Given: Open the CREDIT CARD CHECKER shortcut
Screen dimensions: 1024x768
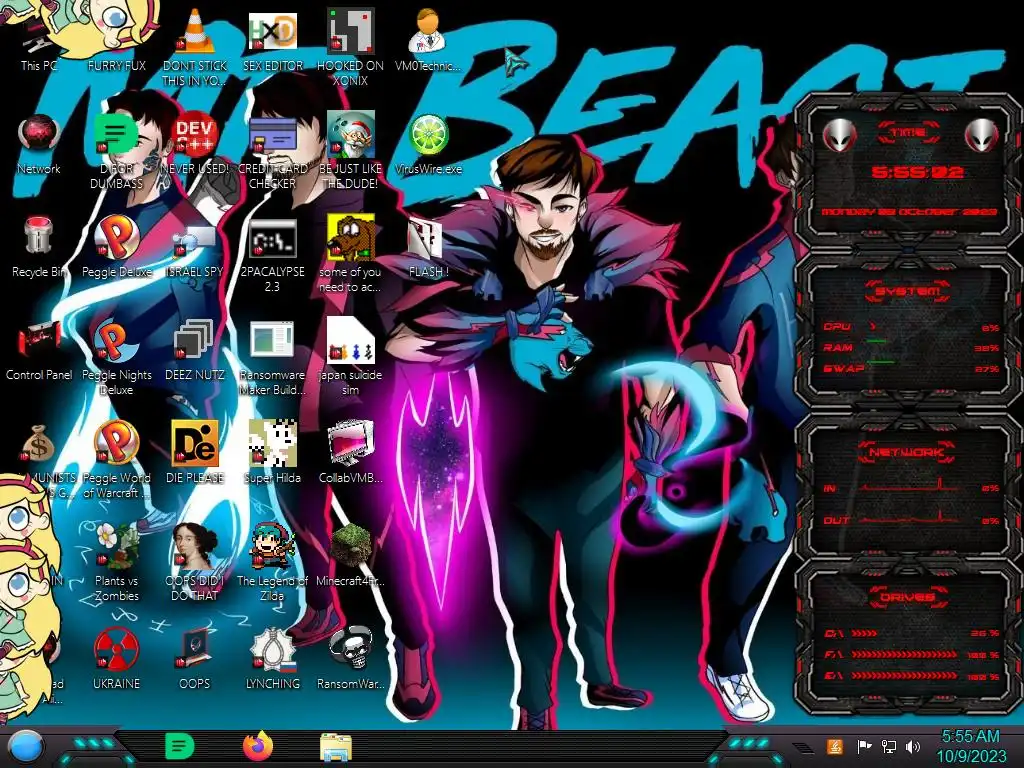Looking at the screenshot, I should tap(273, 150).
